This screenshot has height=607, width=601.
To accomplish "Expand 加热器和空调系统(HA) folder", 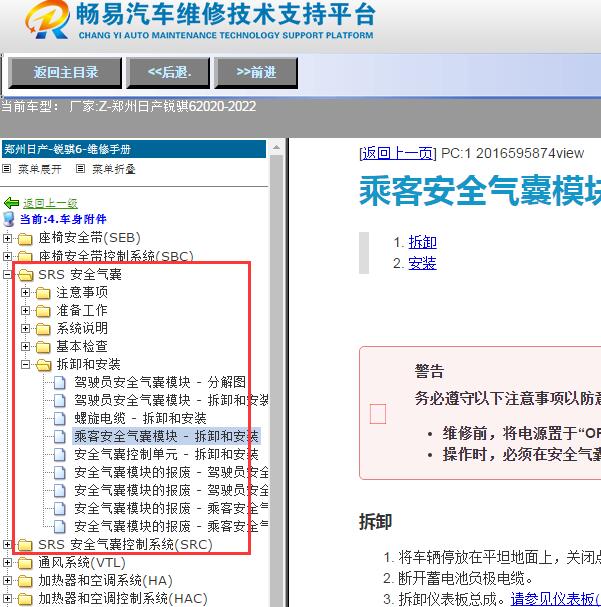I will 7,580.
